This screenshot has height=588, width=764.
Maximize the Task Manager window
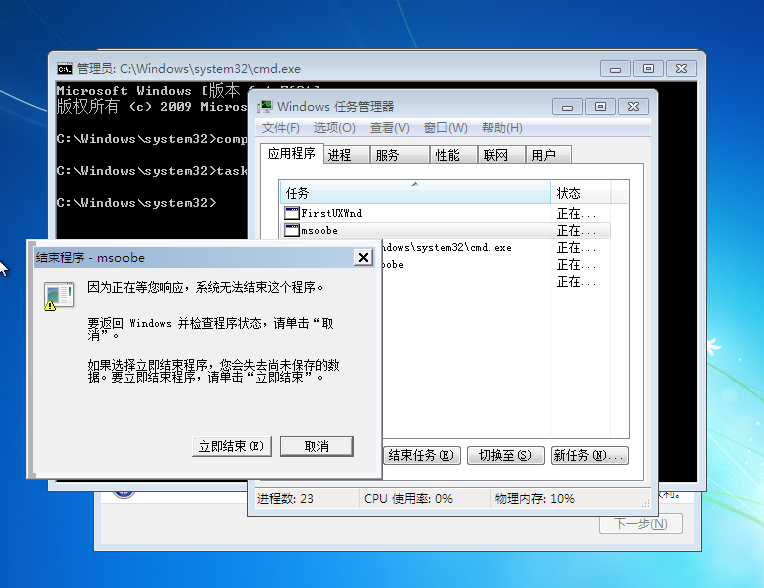[600, 107]
